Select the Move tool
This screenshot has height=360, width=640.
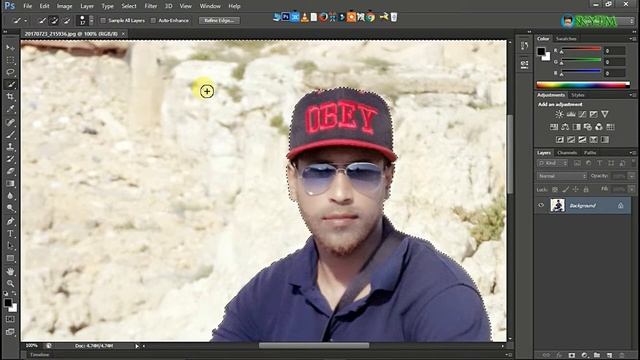pyautogui.click(x=10, y=48)
